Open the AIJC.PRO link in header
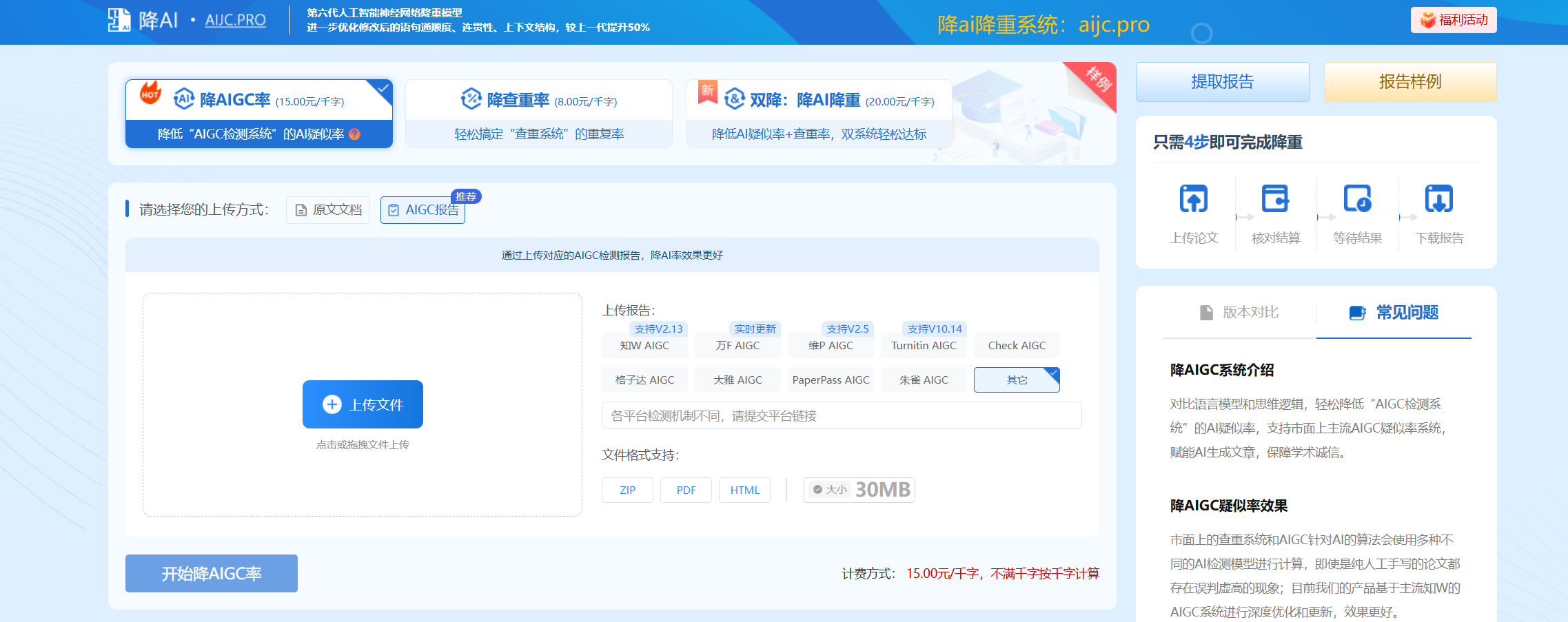This screenshot has height=622, width=1568. point(235,20)
